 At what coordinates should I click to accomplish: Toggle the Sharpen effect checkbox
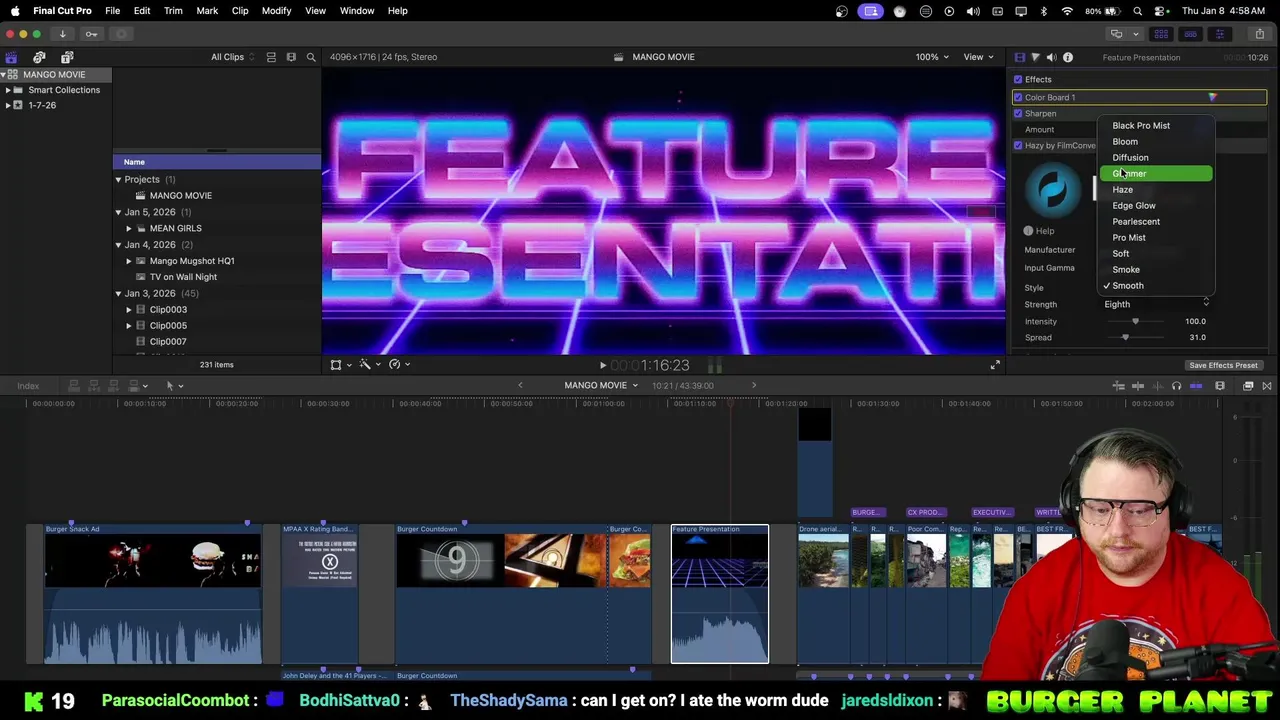click(1018, 113)
